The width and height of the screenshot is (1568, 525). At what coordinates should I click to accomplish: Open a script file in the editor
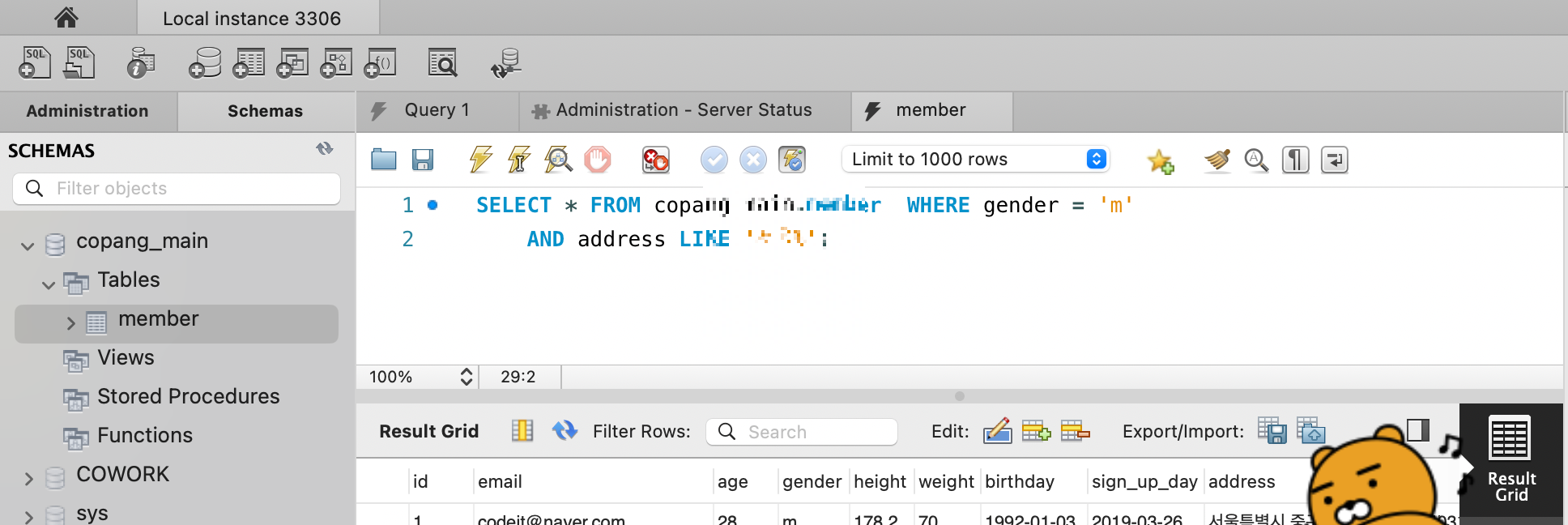coord(384,160)
